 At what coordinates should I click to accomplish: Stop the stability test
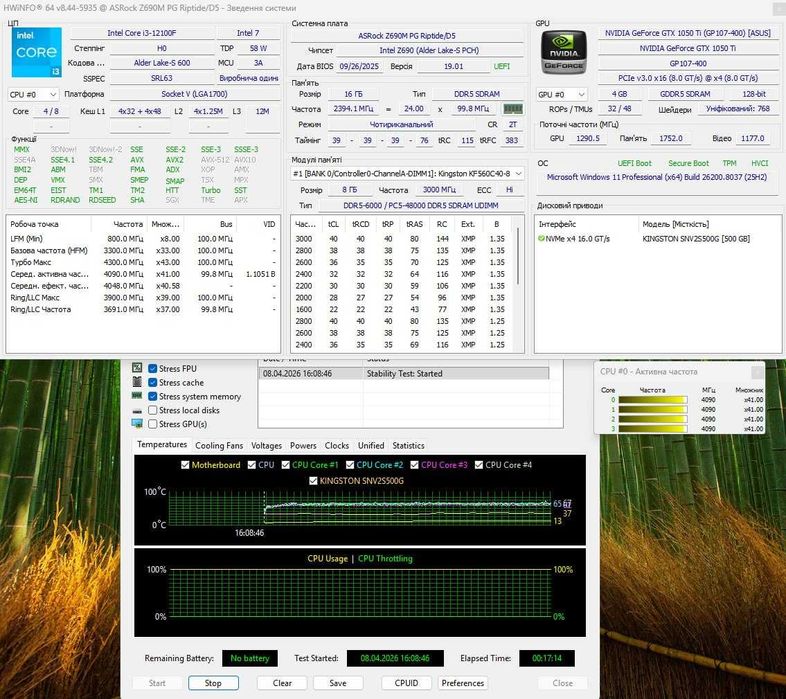point(213,683)
